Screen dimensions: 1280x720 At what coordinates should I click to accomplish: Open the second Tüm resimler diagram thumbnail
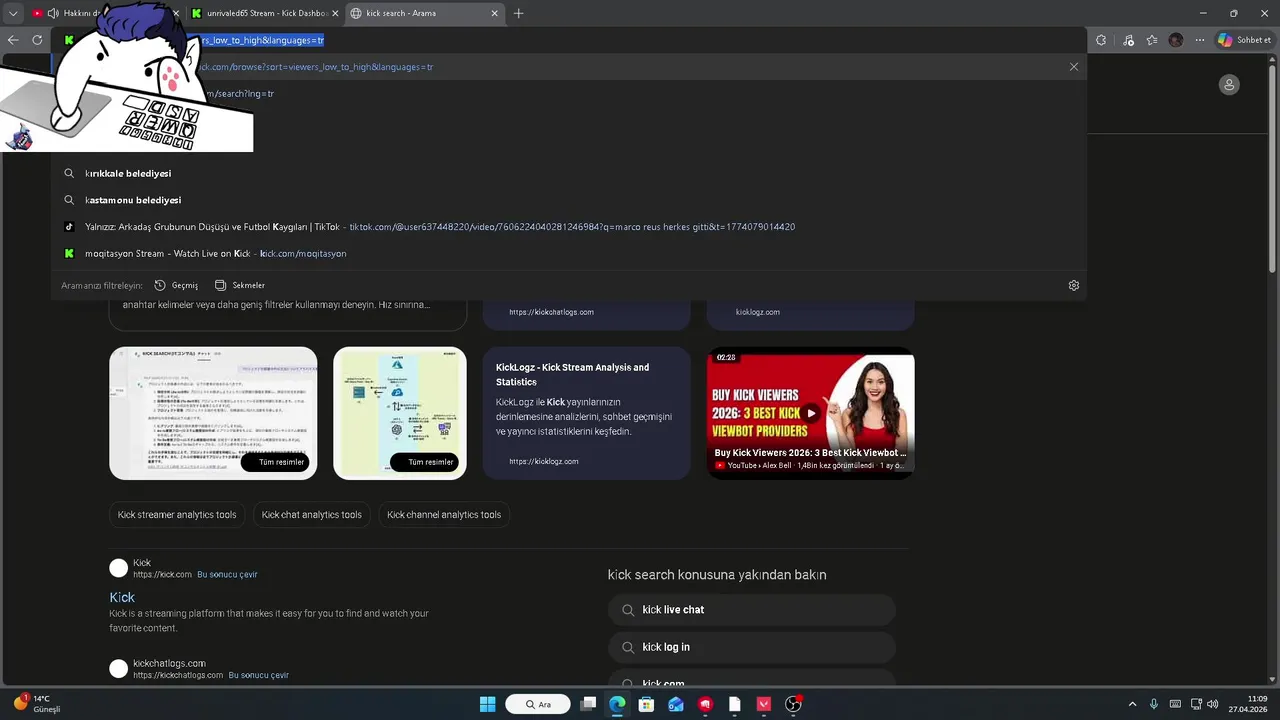coord(400,413)
